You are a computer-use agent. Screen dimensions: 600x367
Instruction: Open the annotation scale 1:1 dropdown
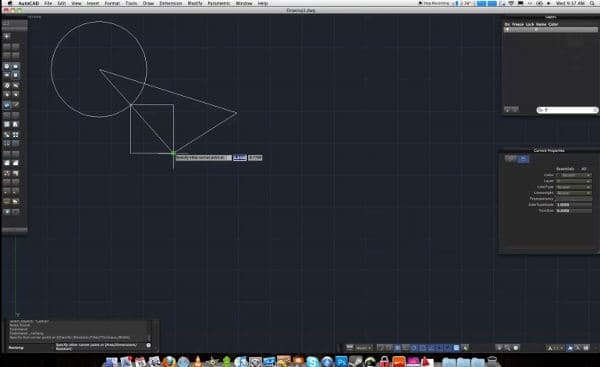point(556,348)
